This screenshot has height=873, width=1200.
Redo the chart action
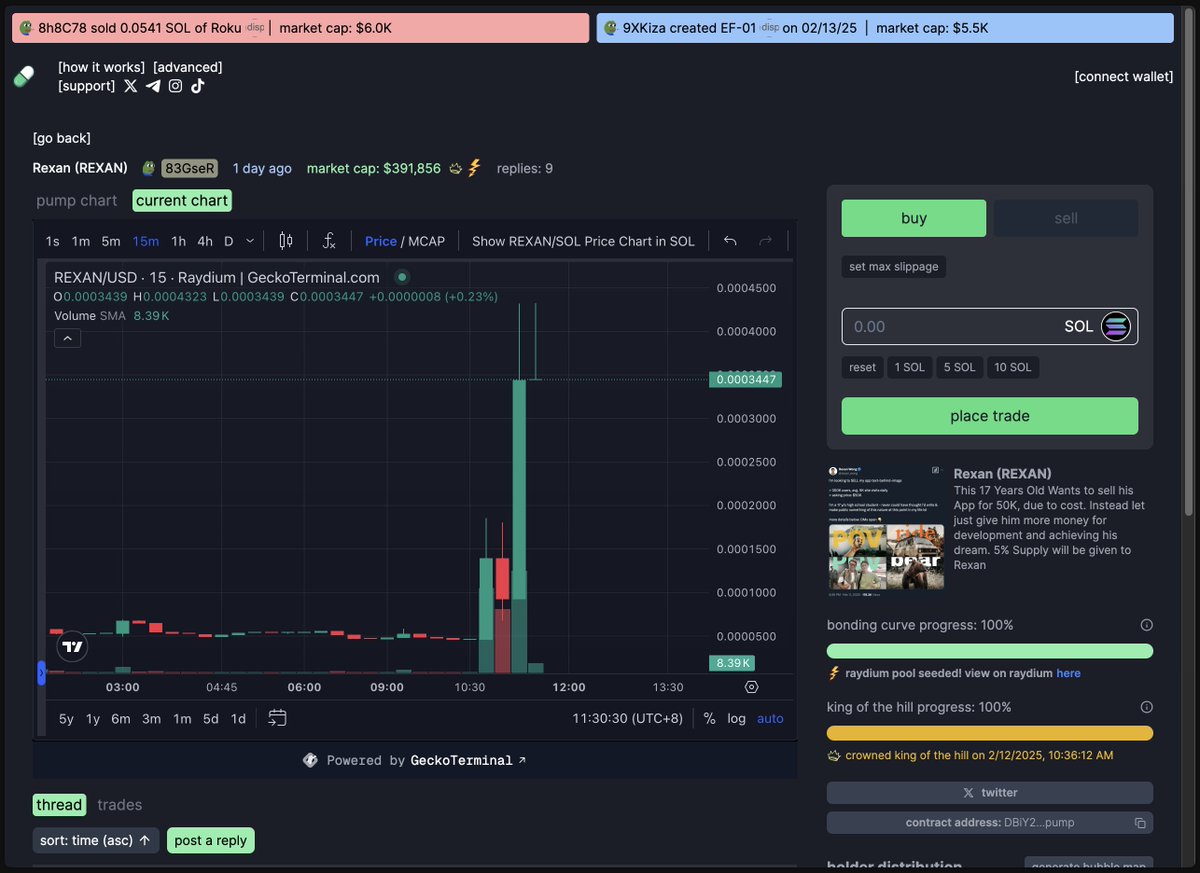[766, 241]
